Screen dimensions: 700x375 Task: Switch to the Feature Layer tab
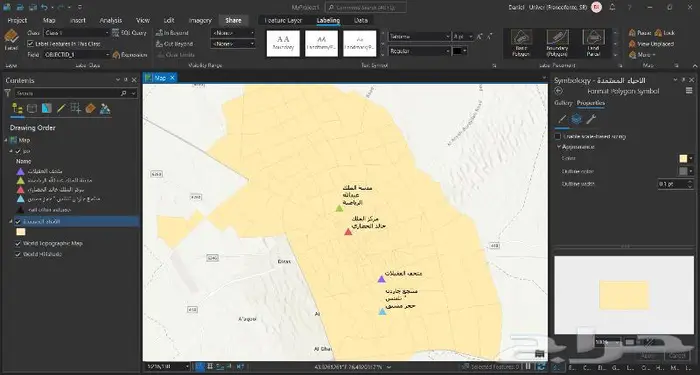[x=283, y=20]
